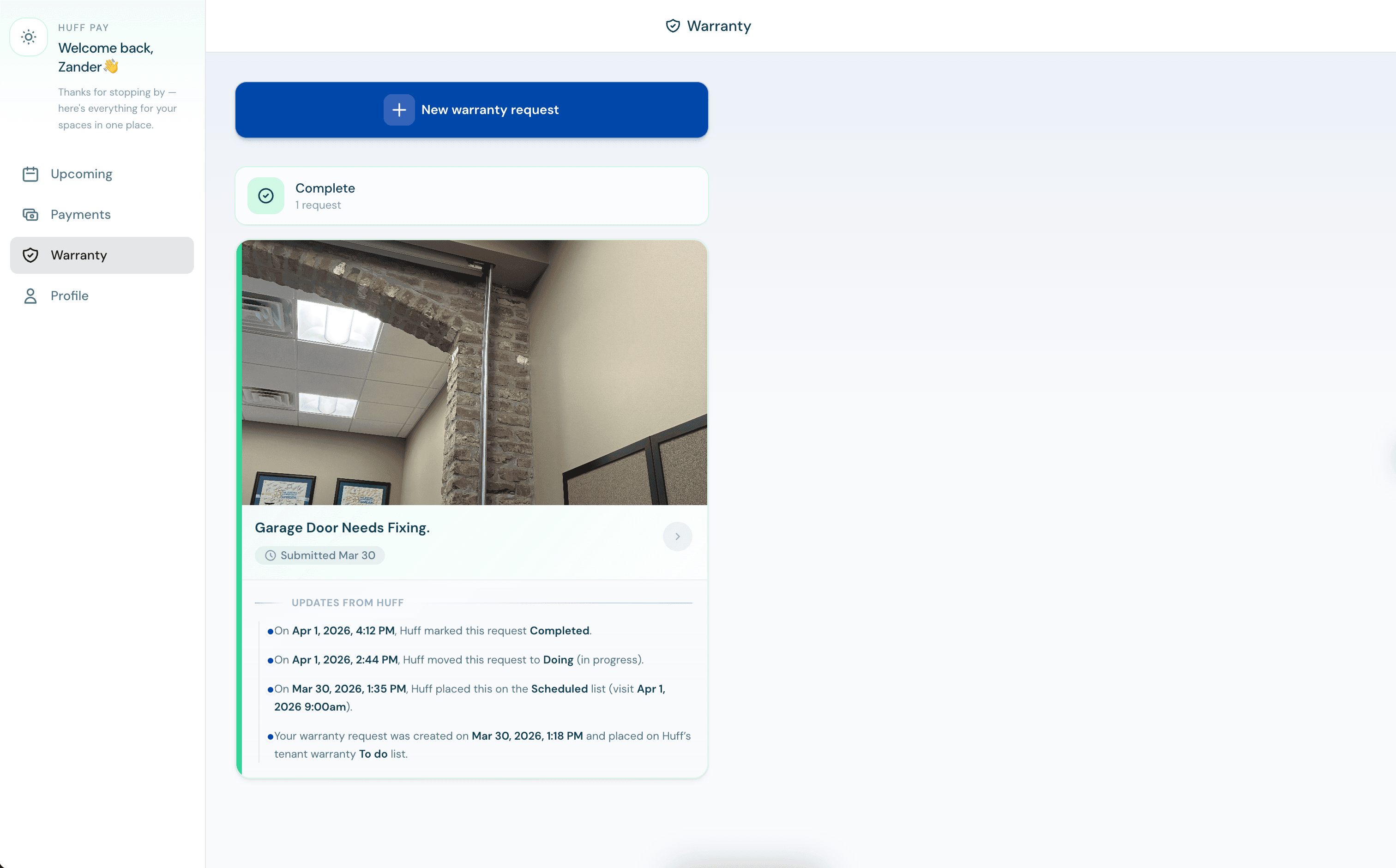Select the calendar icon beside Upcoming
Viewport: 1396px width, 868px height.
(x=30, y=174)
